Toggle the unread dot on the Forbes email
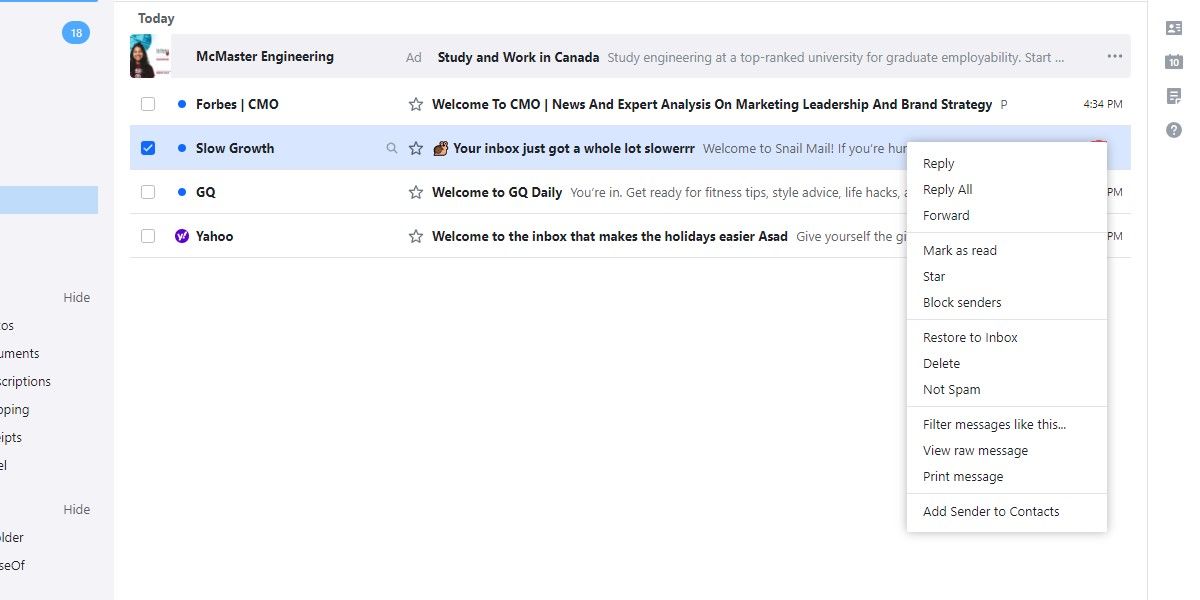 coord(181,103)
